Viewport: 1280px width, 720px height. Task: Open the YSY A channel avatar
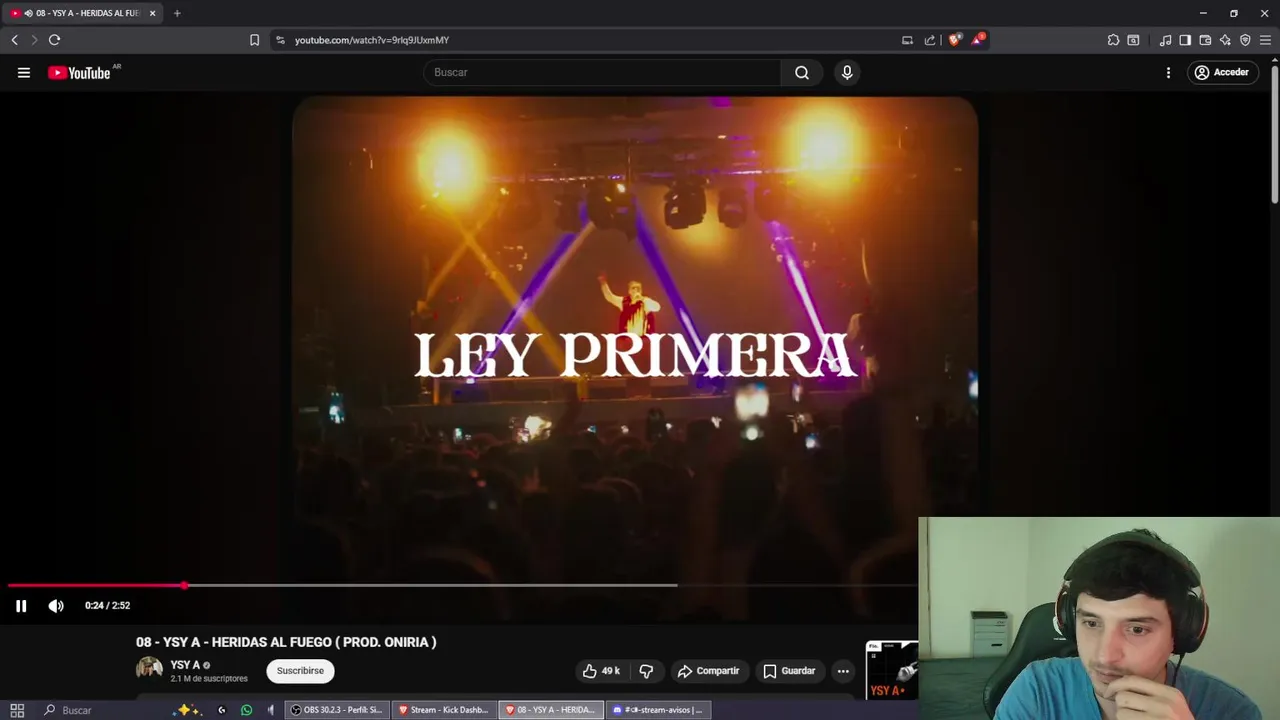coord(149,669)
